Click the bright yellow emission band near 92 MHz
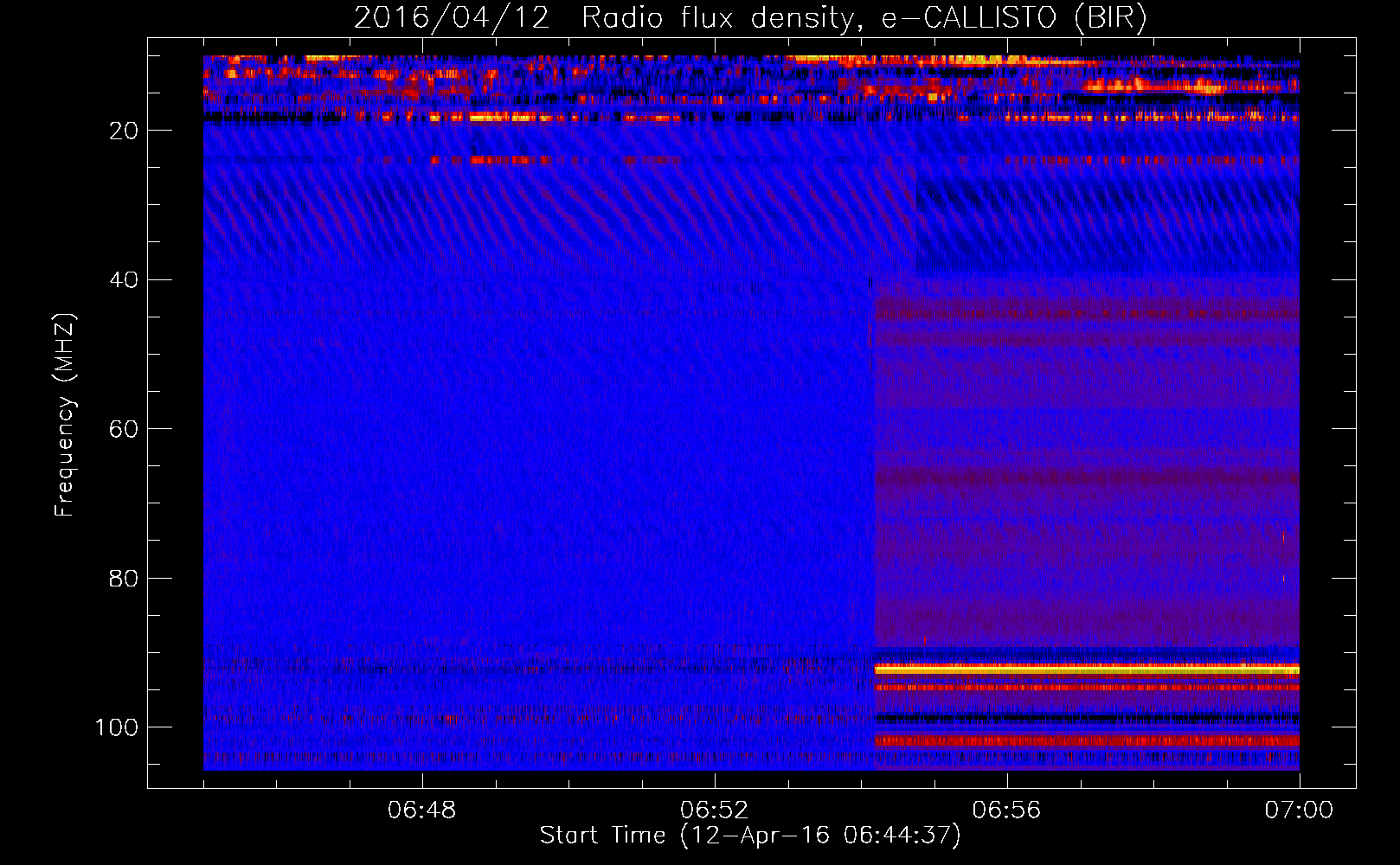Viewport: 1400px width, 865px height. (1087, 670)
